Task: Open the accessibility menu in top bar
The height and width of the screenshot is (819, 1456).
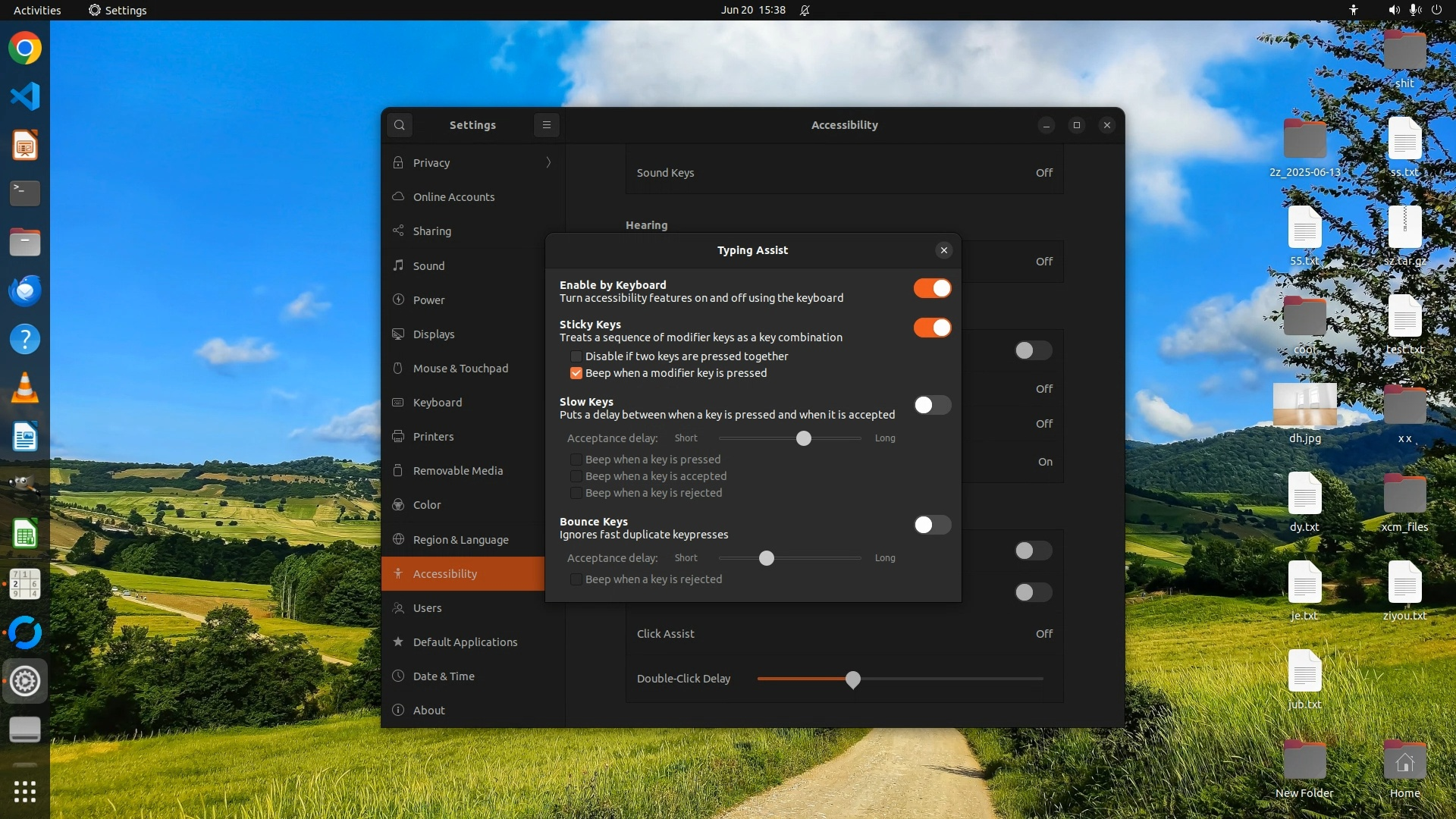Action: pos(1354,10)
